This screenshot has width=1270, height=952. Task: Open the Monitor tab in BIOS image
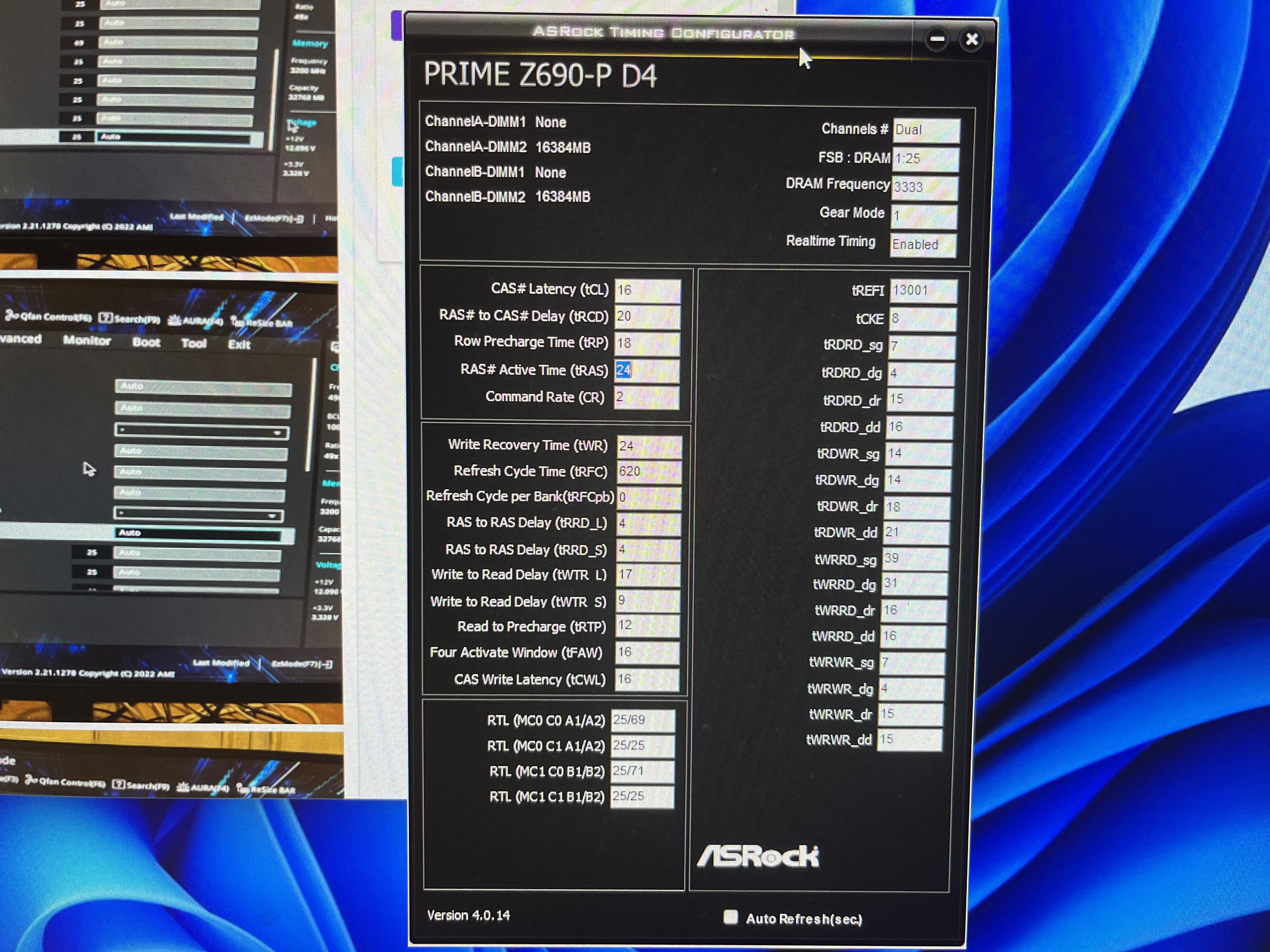[x=87, y=340]
